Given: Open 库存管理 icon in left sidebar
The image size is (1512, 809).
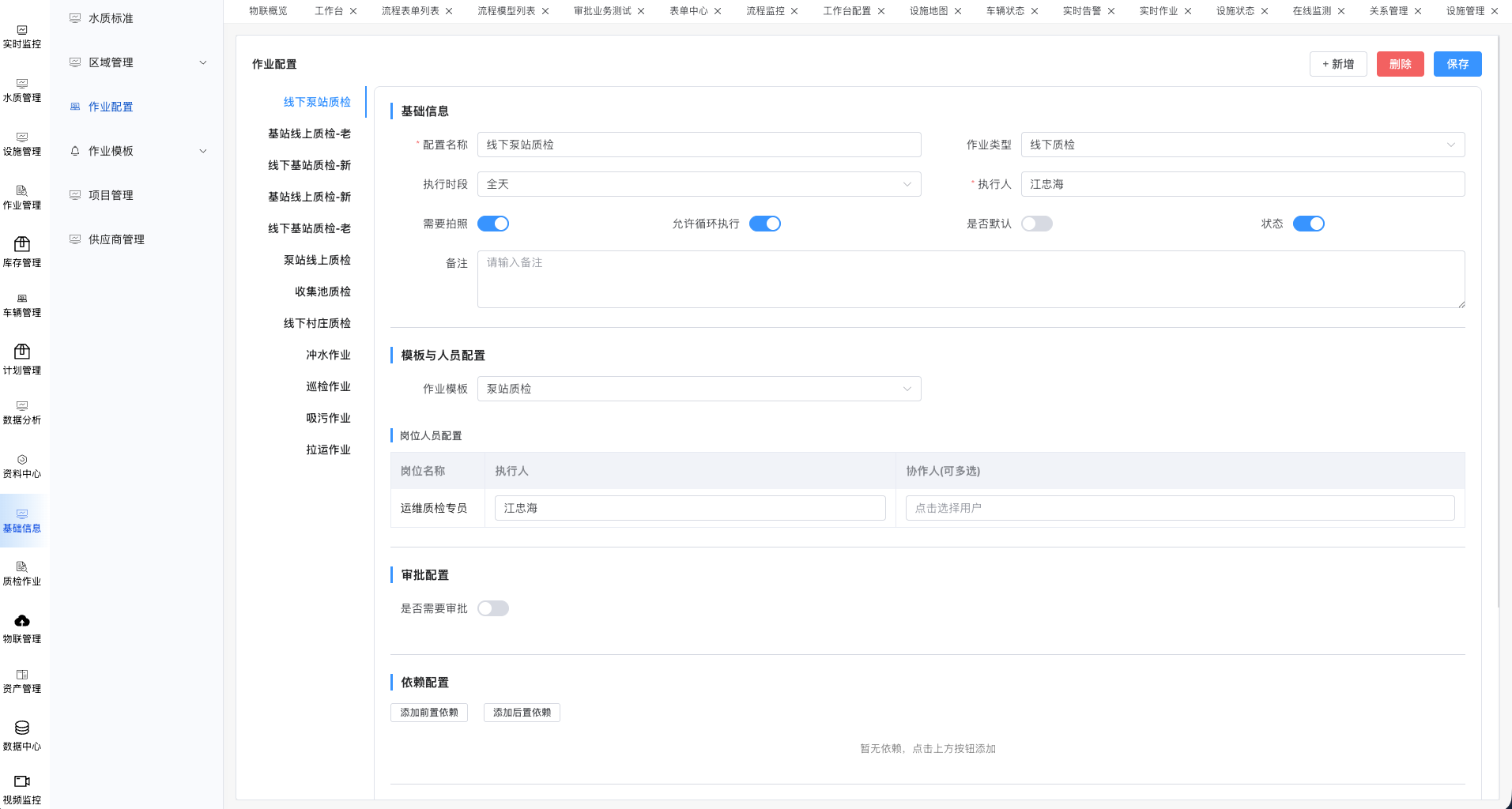Looking at the screenshot, I should point(22,244).
